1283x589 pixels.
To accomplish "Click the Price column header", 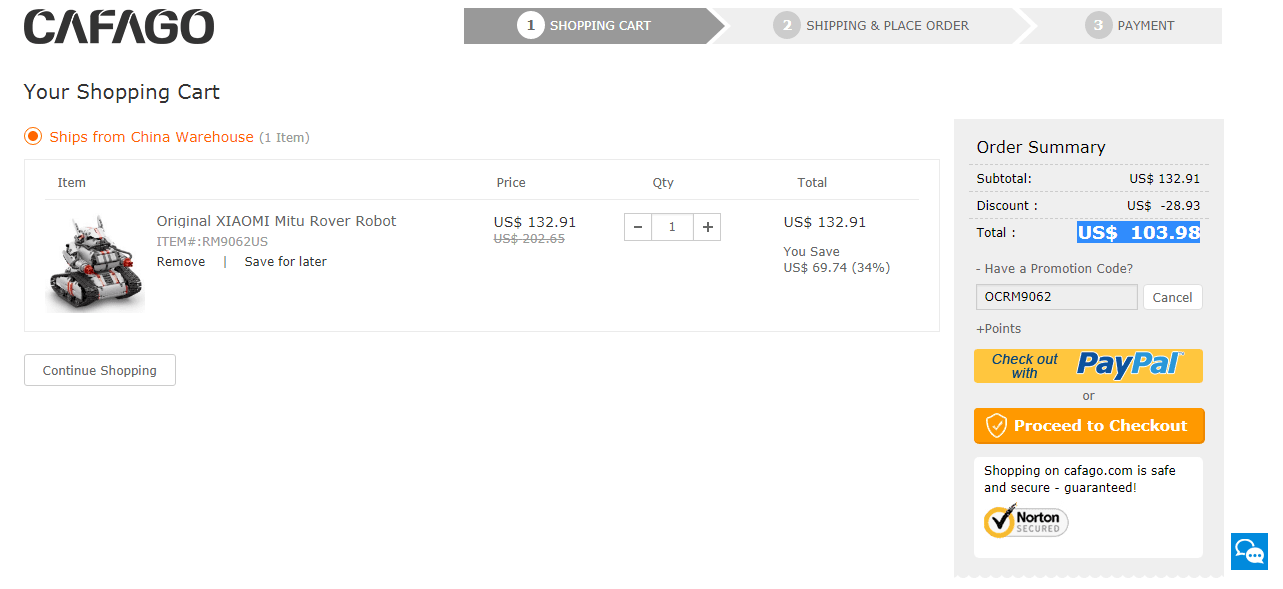I will tap(511, 183).
